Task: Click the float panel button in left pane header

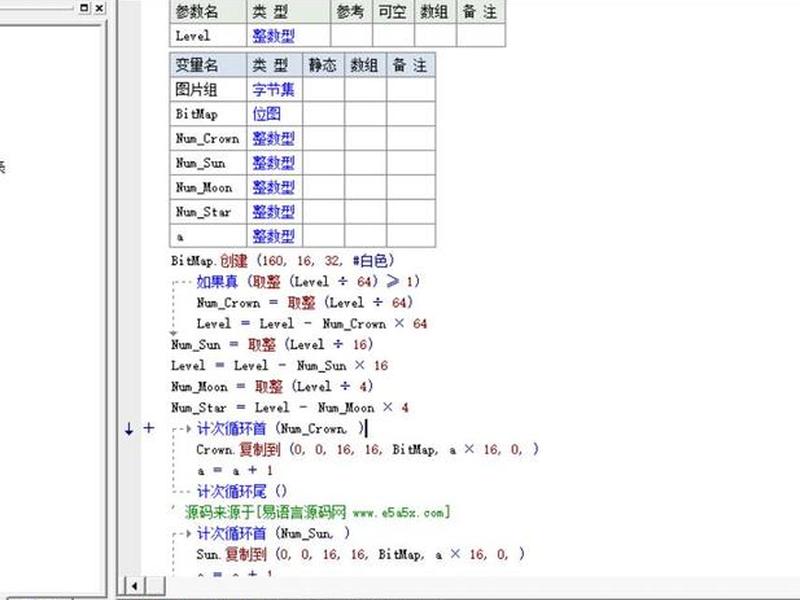Action: (x=85, y=8)
